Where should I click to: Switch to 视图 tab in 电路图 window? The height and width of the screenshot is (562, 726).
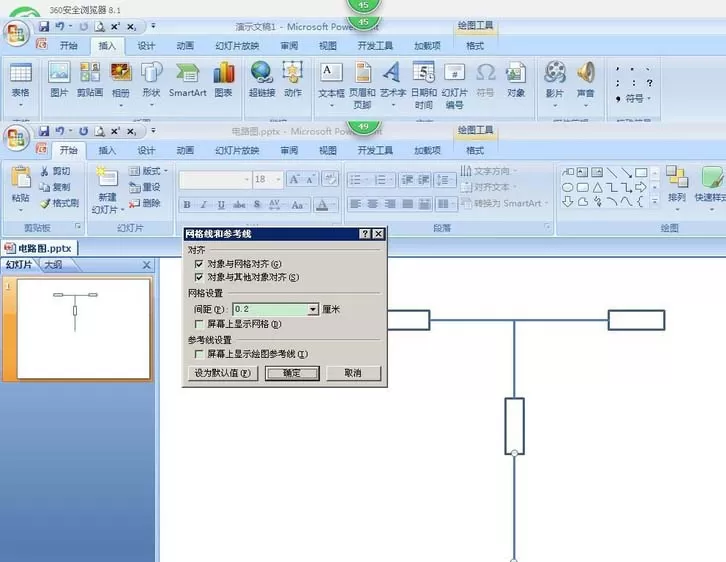328,150
